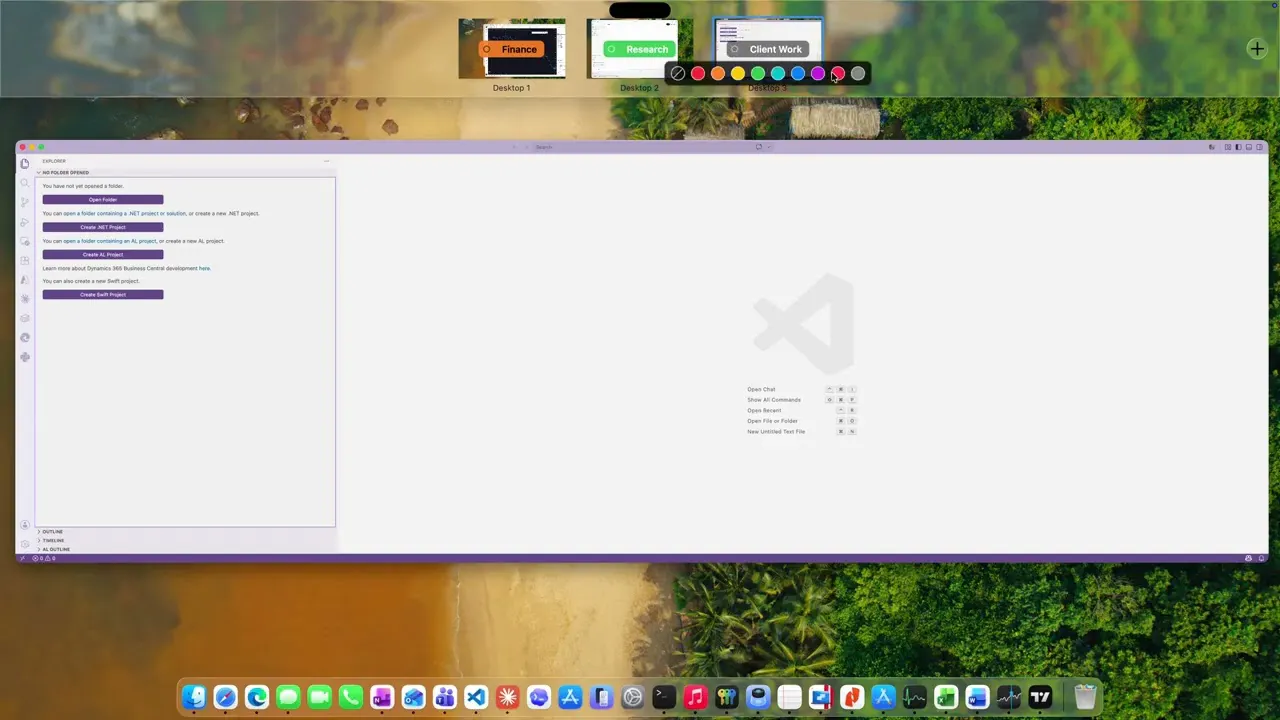Screen dimensions: 1280x720
Task: Open the Accounts icon in the activity bar
Action: tap(25, 525)
